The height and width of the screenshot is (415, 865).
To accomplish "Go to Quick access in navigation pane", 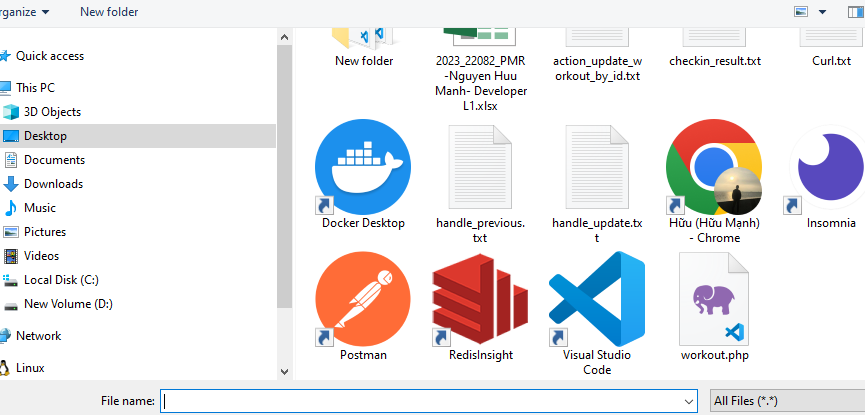I will [50, 56].
